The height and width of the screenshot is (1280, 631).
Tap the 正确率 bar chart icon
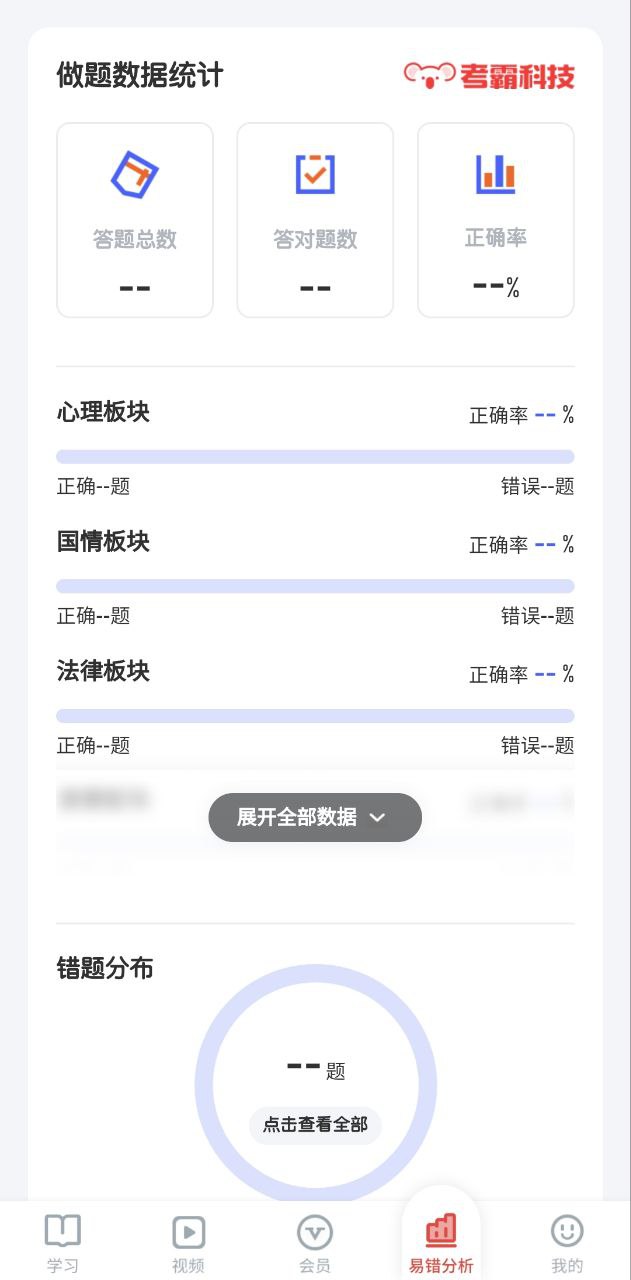(495, 174)
